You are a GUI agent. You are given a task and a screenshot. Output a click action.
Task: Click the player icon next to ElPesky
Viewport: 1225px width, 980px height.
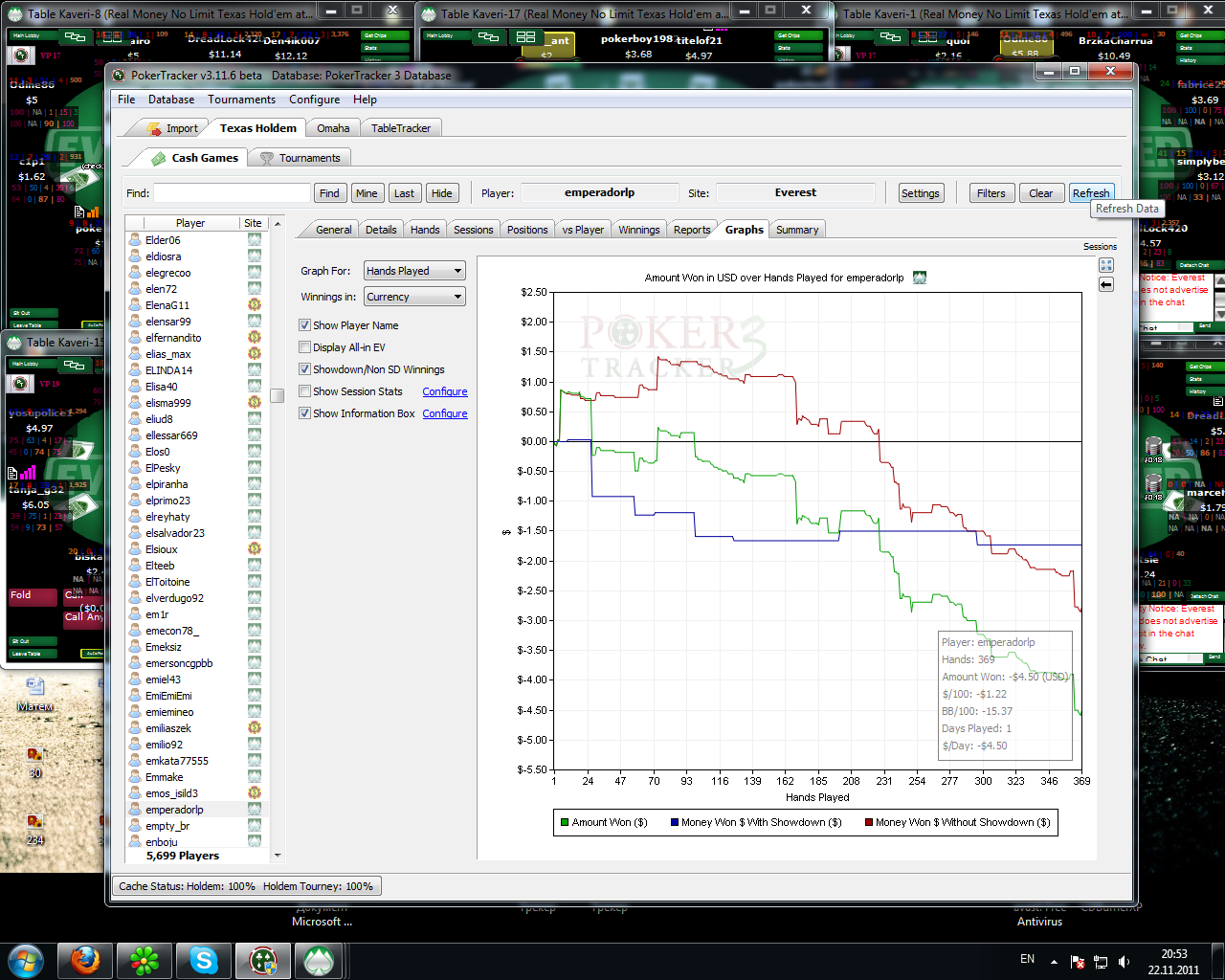[135, 468]
